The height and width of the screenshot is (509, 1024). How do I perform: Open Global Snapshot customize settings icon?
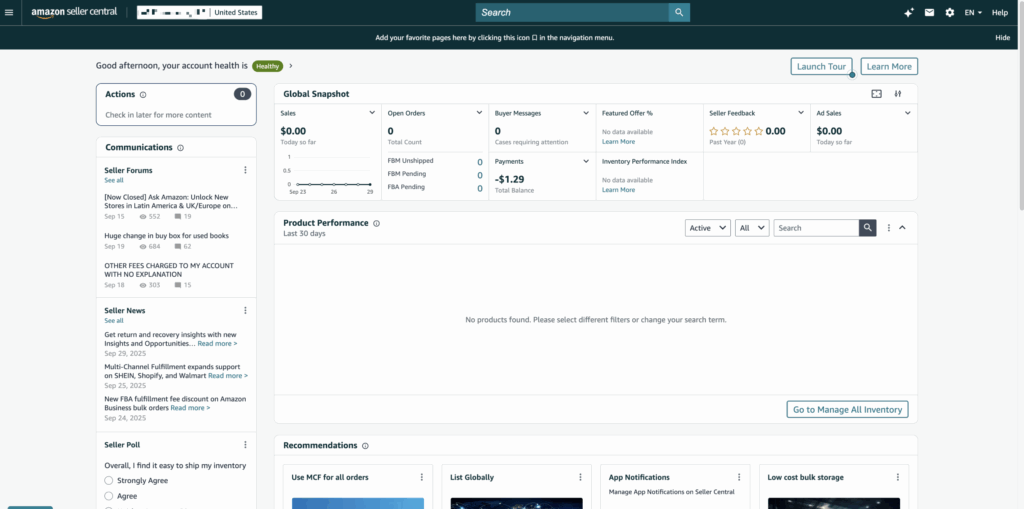[898, 94]
